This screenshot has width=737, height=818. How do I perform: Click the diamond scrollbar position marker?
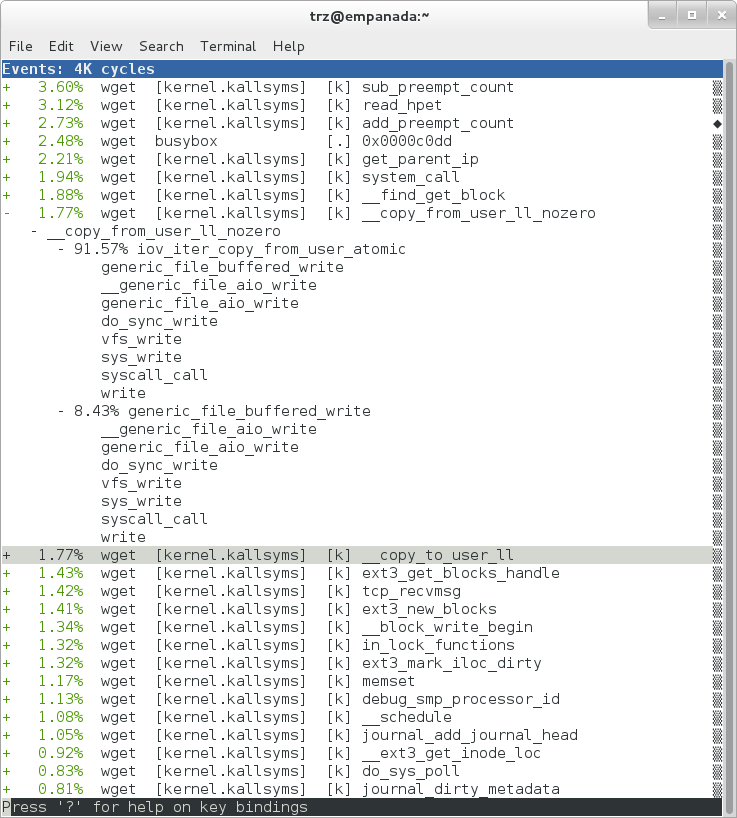716,123
